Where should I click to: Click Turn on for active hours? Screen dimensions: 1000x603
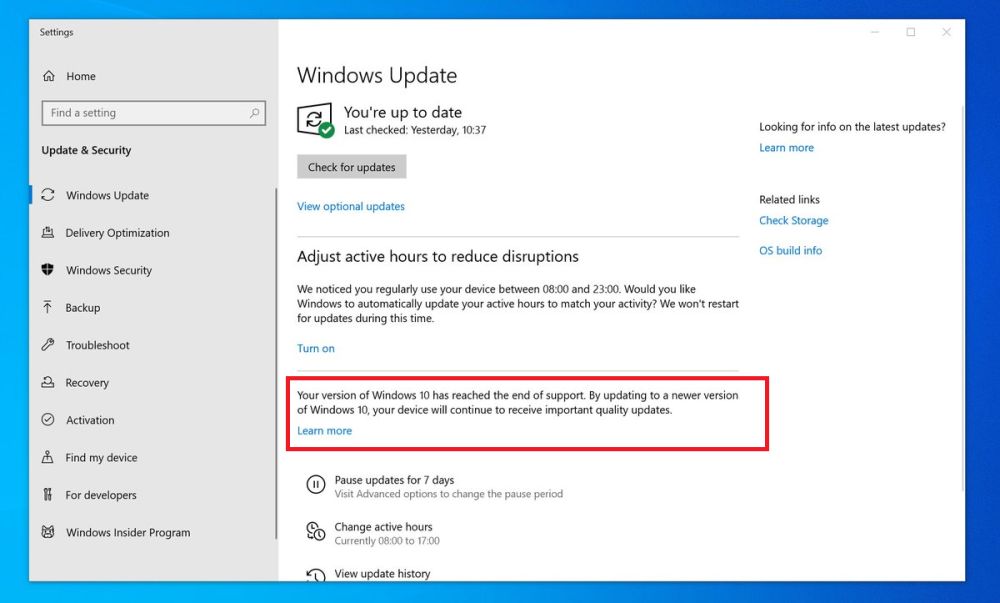pyautogui.click(x=316, y=348)
